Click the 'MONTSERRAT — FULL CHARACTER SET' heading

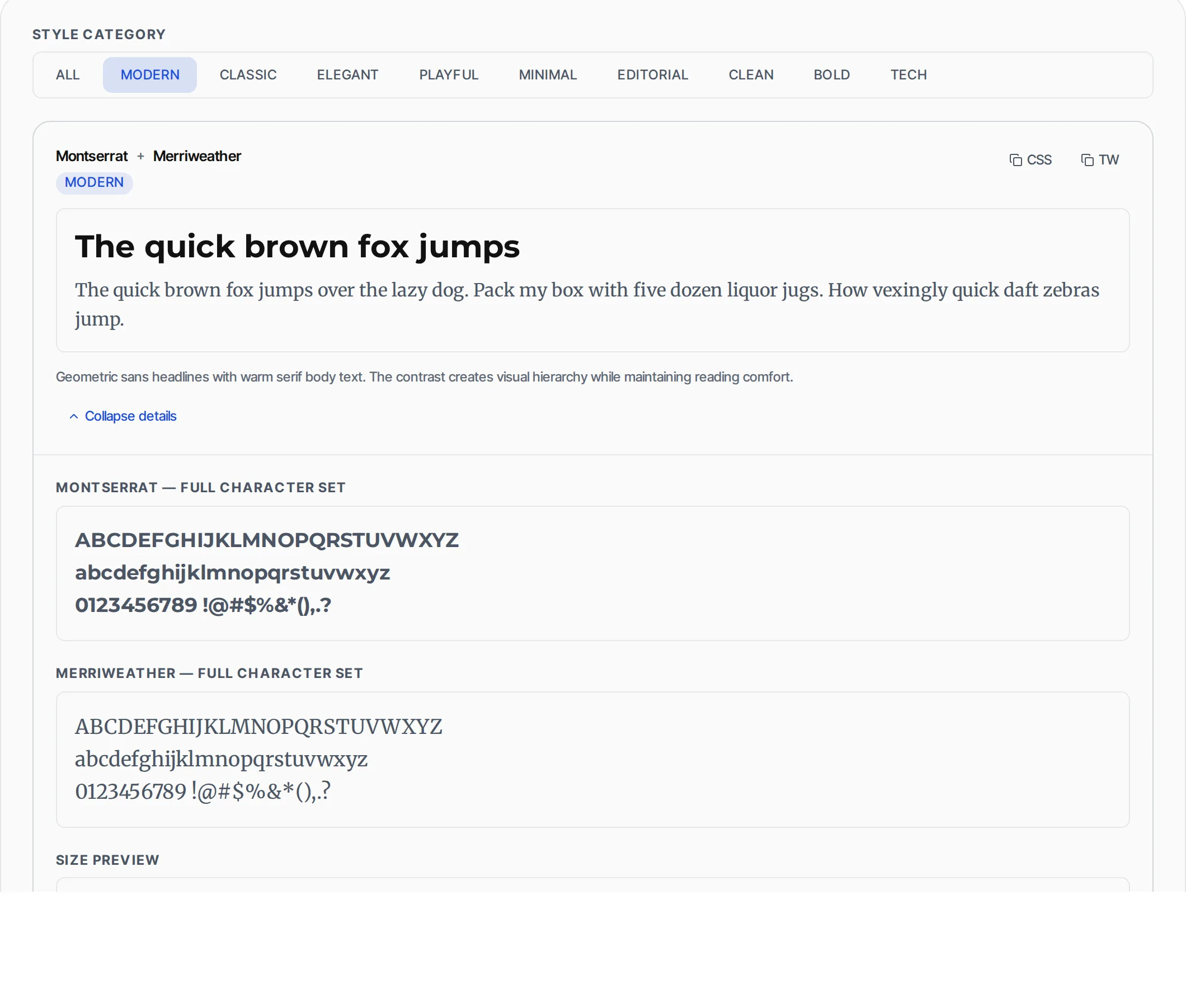pyautogui.click(x=201, y=487)
